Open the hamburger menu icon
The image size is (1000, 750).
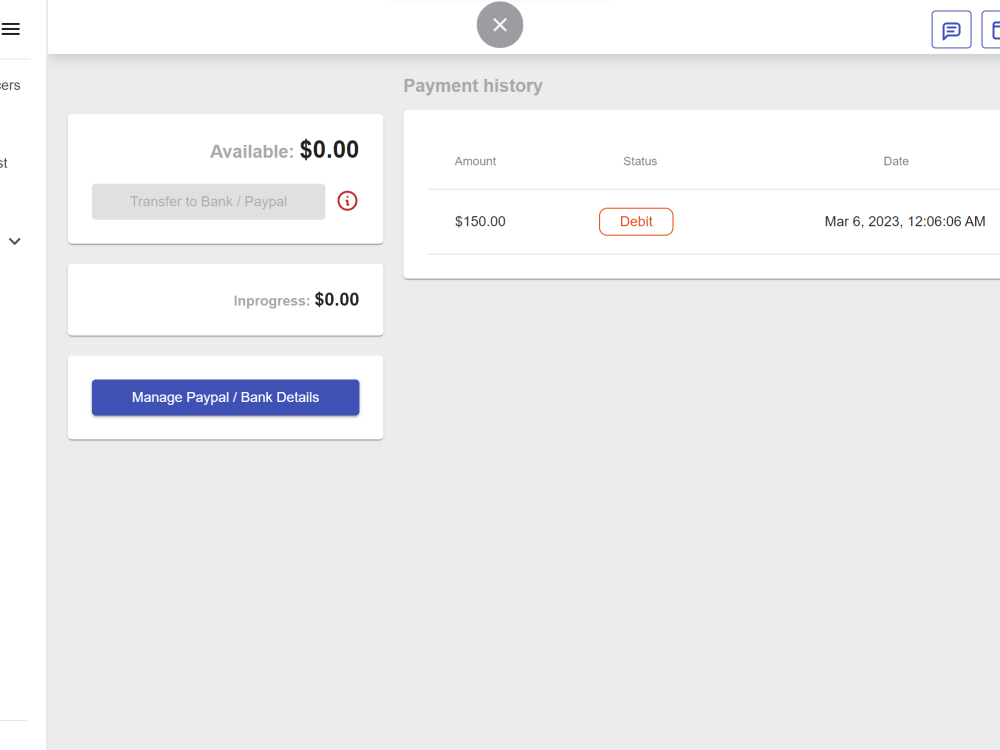tap(10, 29)
